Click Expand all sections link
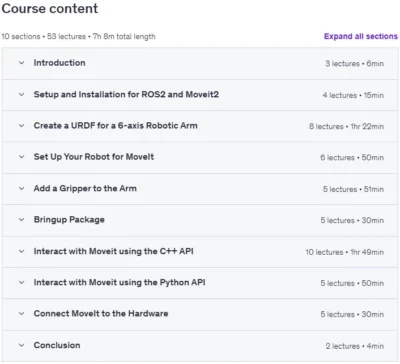 coord(361,36)
